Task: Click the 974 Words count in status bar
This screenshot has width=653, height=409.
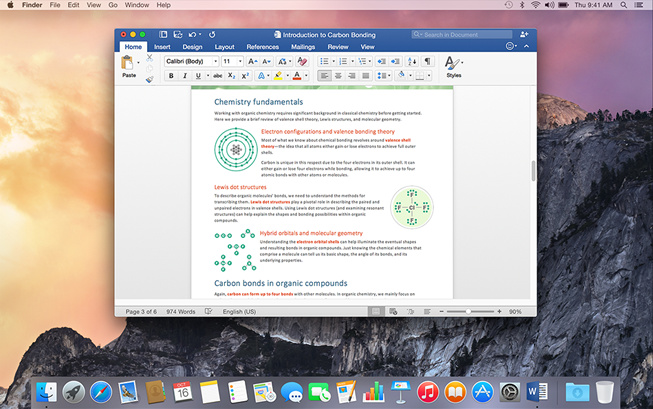Action: [180, 312]
